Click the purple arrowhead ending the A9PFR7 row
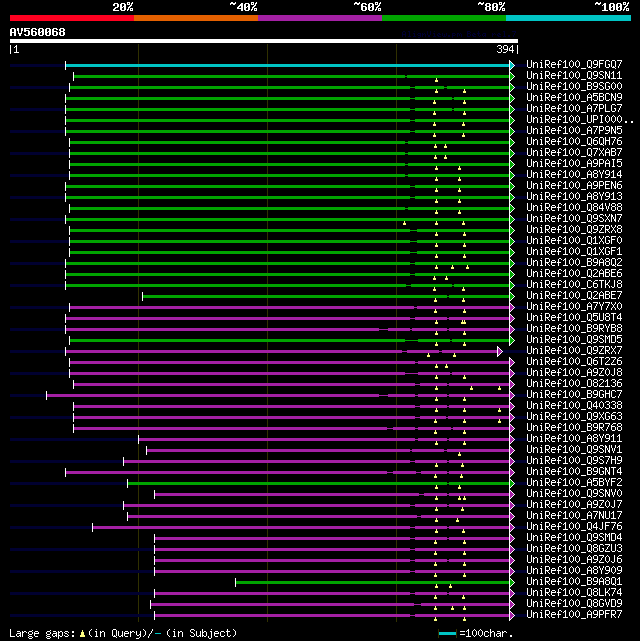Viewport: 640px width, 641px height. point(512,615)
